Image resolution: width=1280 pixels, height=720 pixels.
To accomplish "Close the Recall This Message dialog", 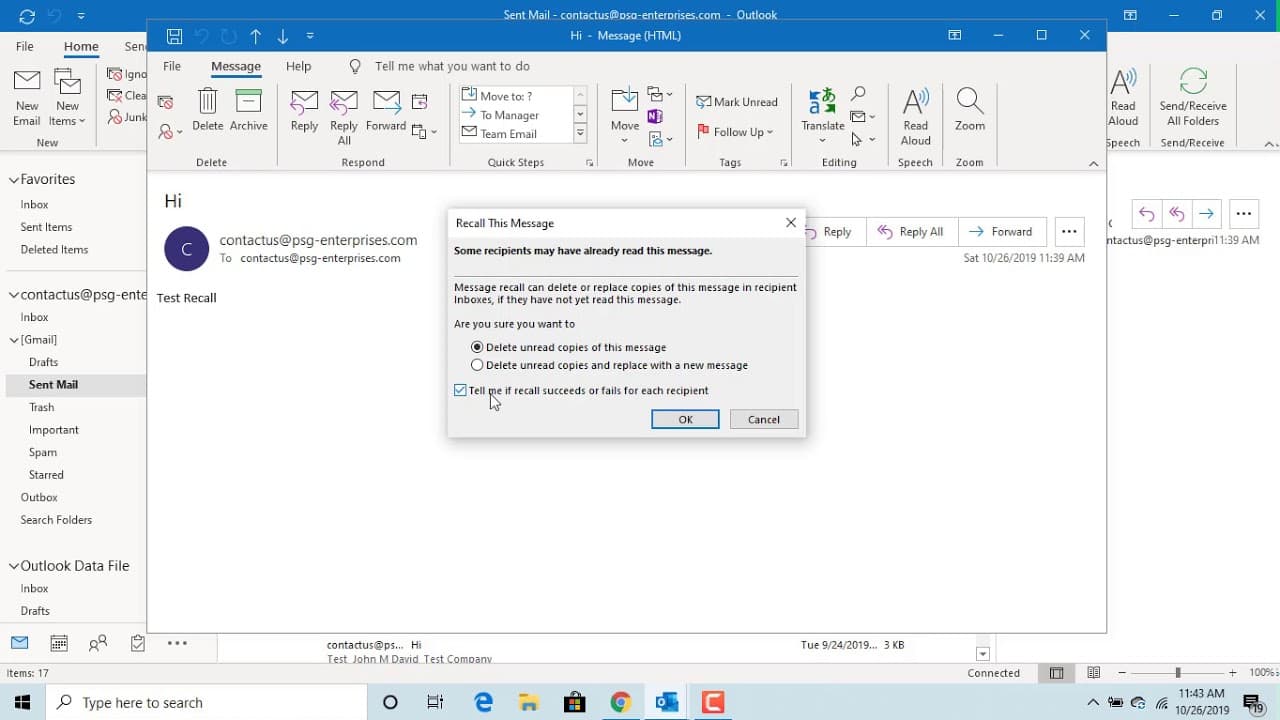I will point(791,223).
